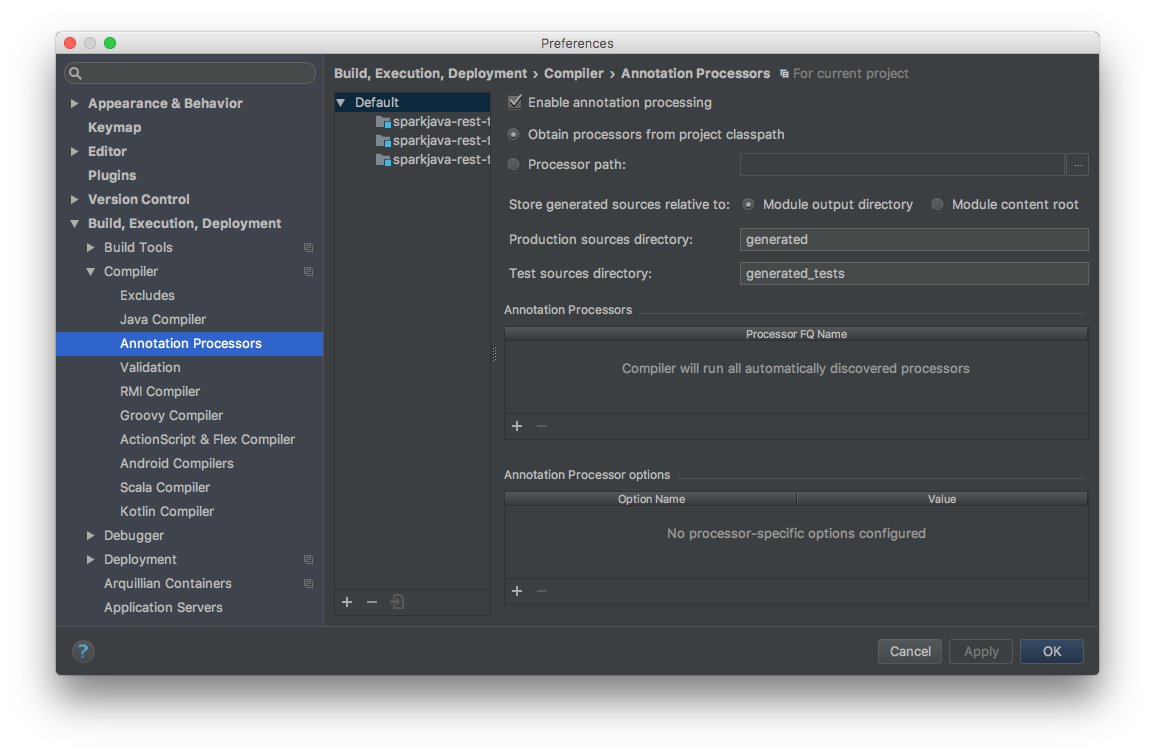The height and width of the screenshot is (755, 1155).
Task: Open ActionScript & Flex Compiler settings
Action: pyautogui.click(x=207, y=440)
